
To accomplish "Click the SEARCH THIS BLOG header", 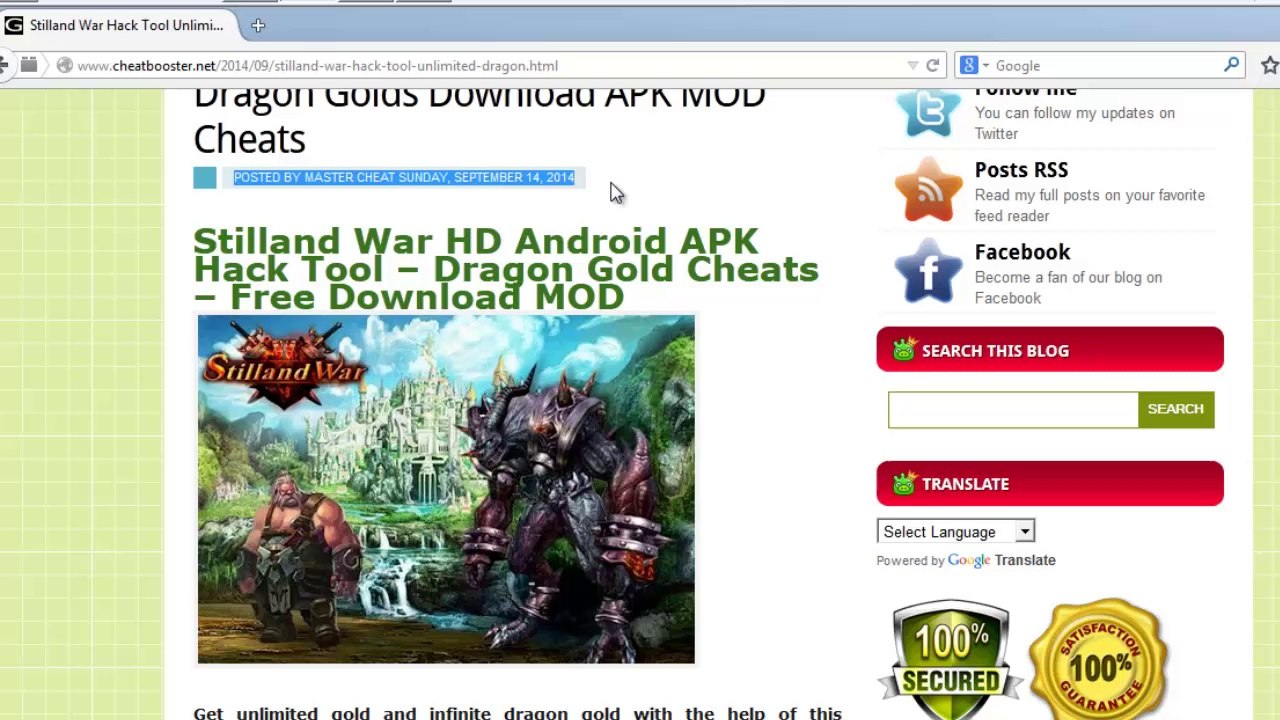I will pos(1050,350).
